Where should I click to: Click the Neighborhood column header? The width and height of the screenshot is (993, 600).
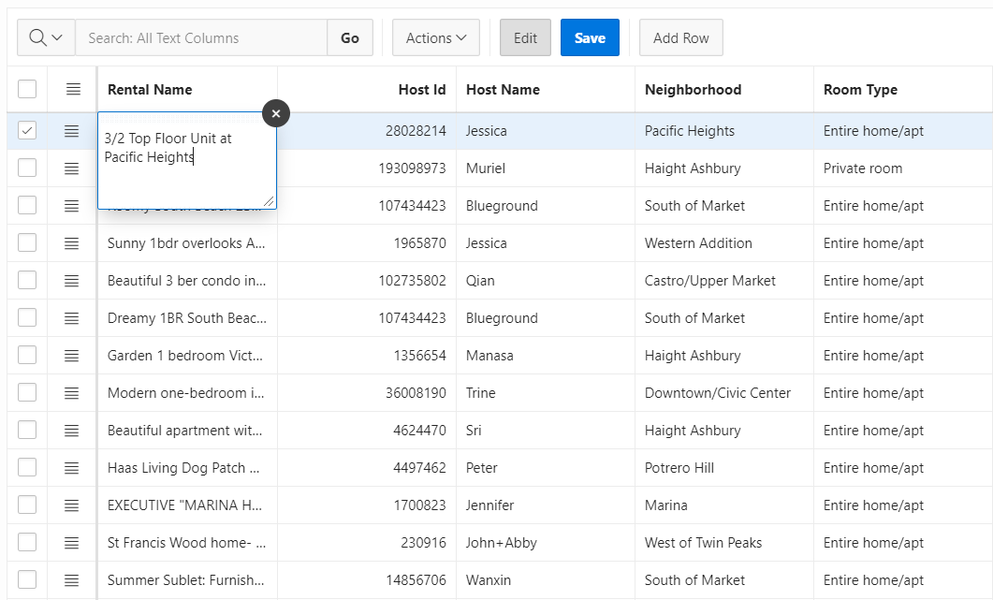(x=693, y=90)
